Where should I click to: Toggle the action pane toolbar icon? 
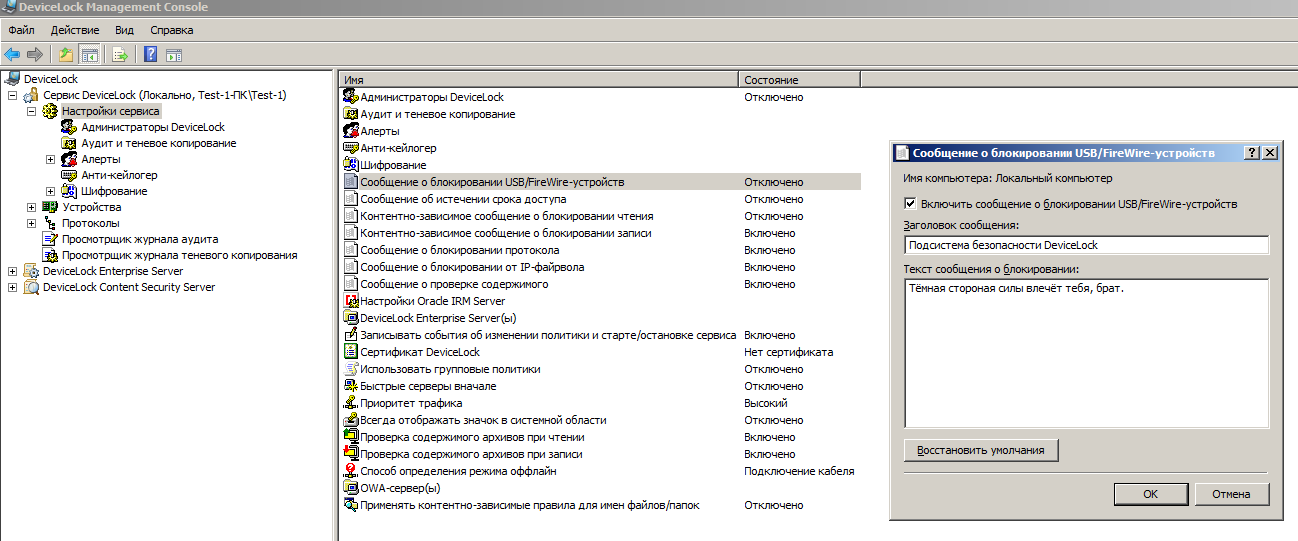(174, 55)
